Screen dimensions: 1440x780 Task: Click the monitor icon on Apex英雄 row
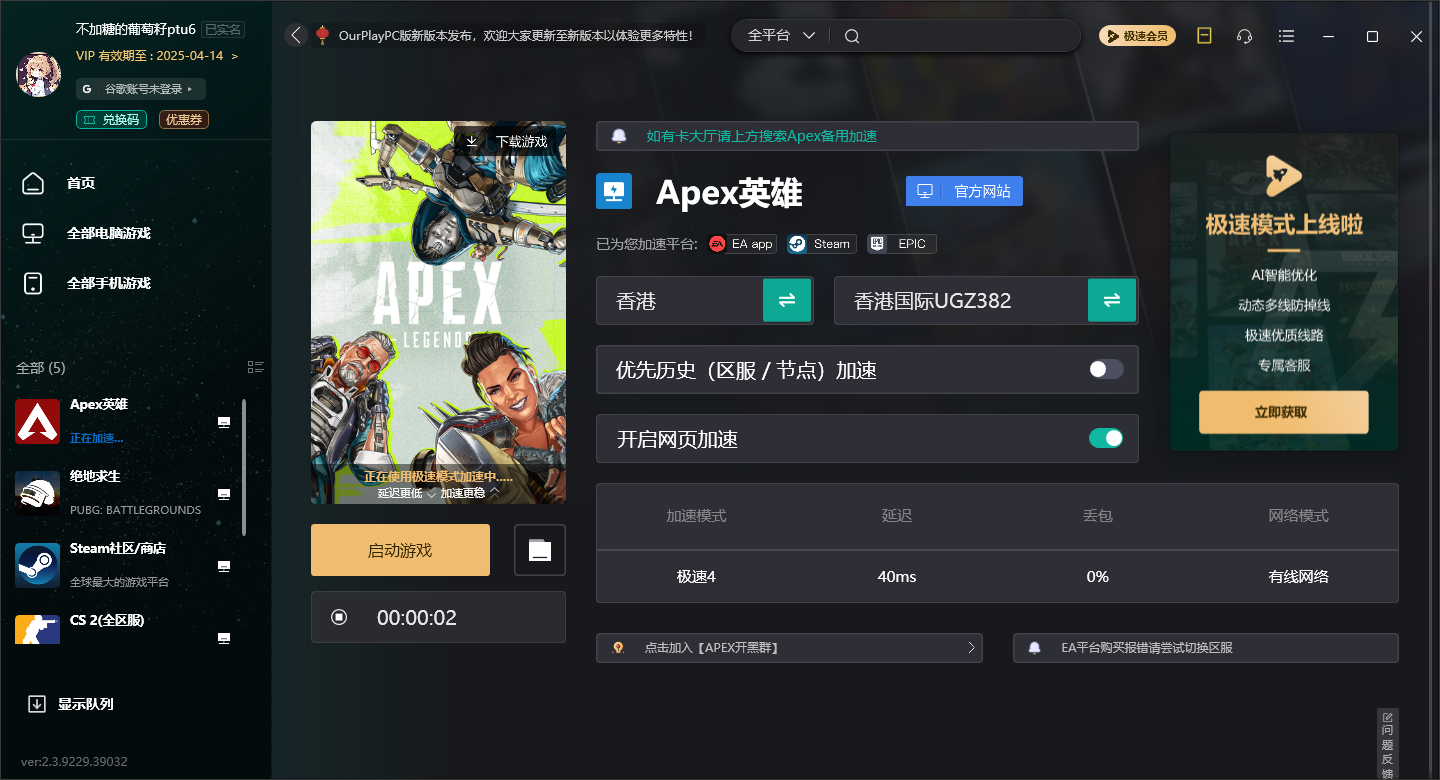224,422
